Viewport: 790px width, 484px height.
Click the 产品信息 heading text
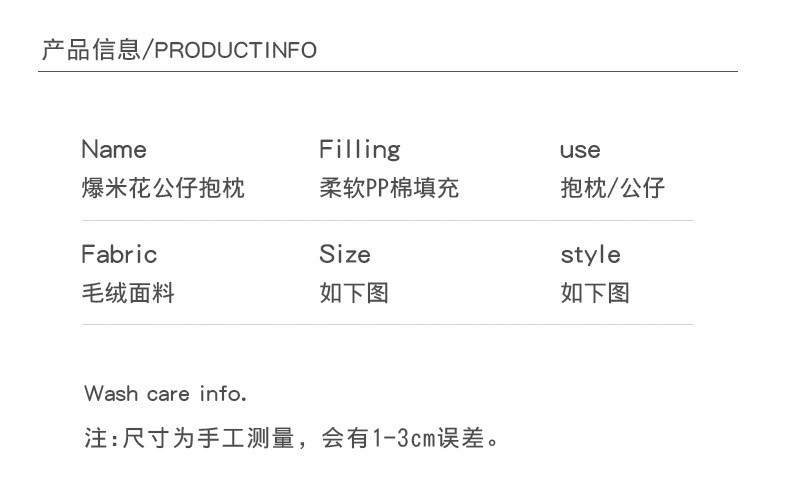90,50
